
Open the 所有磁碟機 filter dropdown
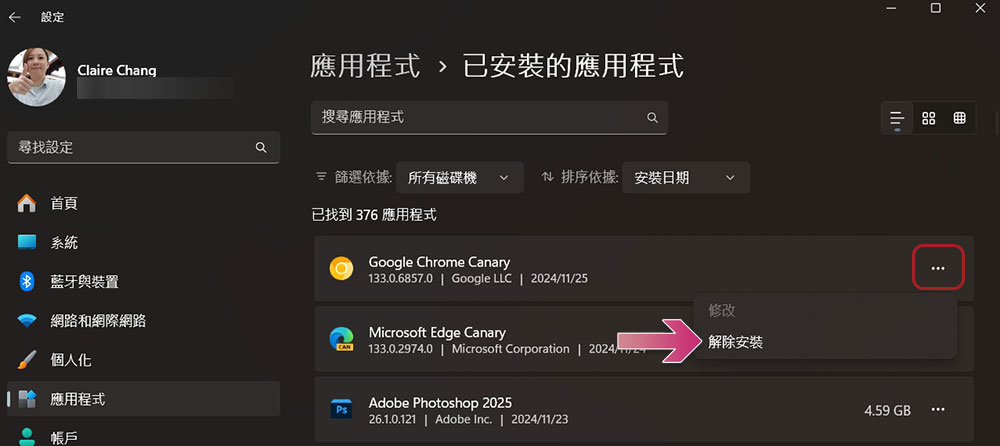pos(460,177)
